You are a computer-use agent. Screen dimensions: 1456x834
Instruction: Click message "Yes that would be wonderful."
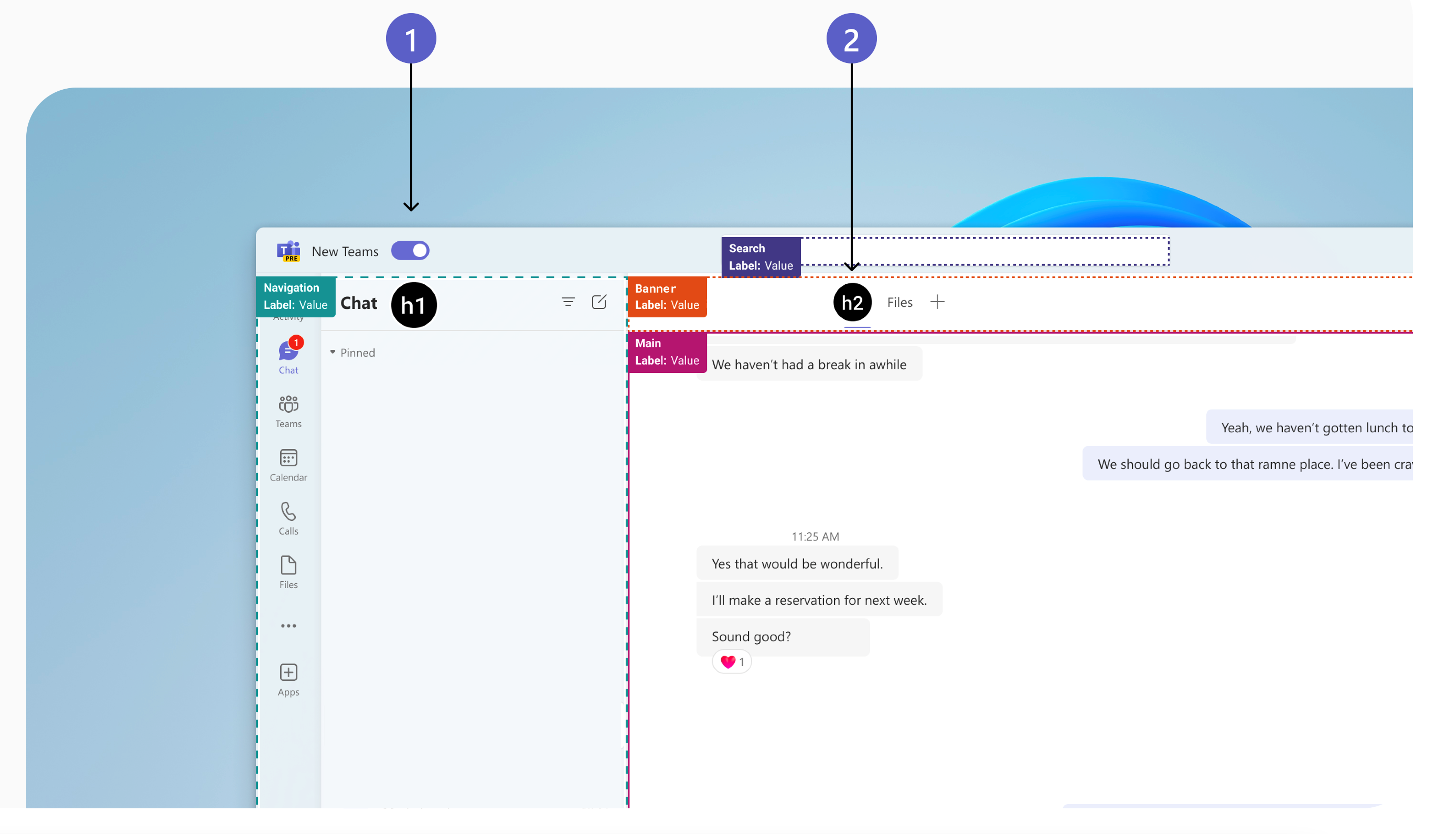tap(796, 563)
